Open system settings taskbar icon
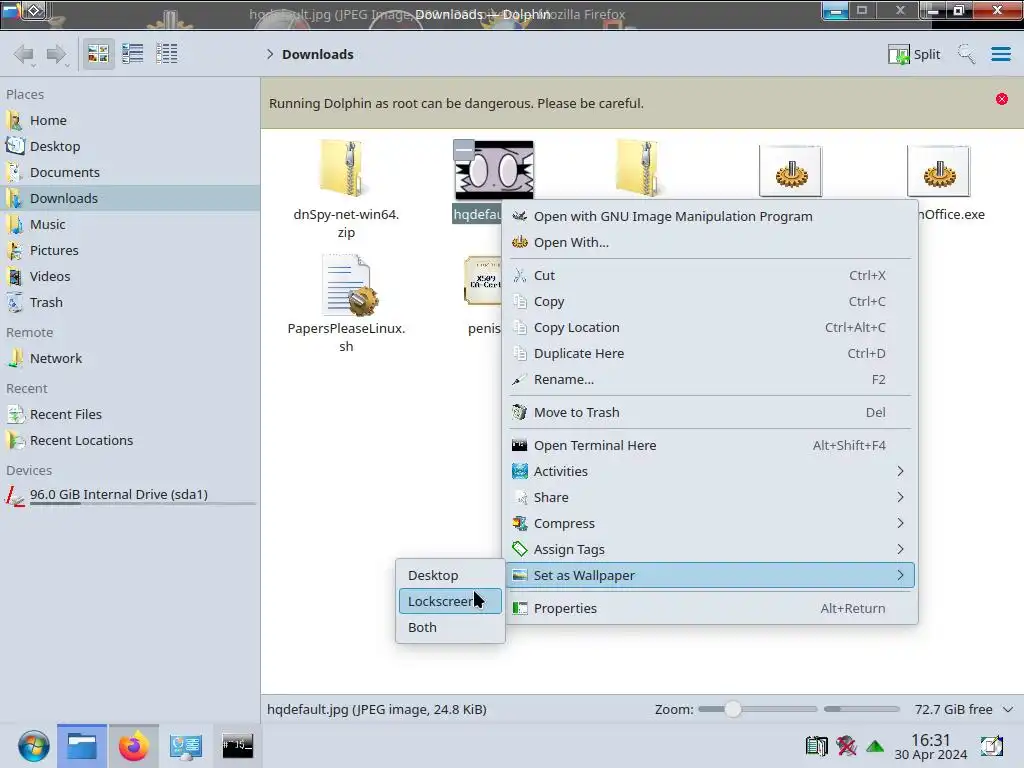The height and width of the screenshot is (768, 1024). tap(185, 746)
